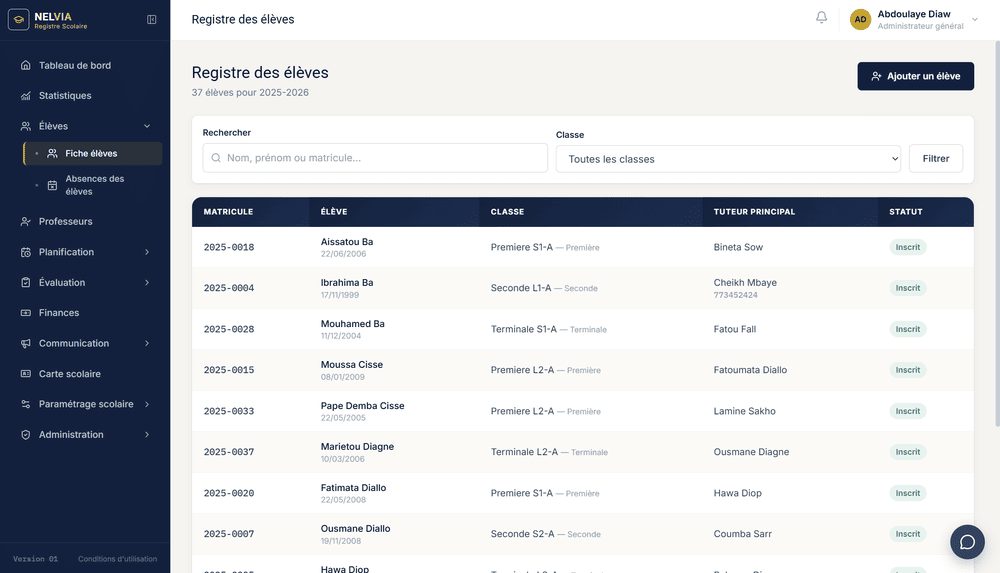Click the Carte scolaire ID card icon
Viewport: 1000px width, 573px height.
click(26, 374)
